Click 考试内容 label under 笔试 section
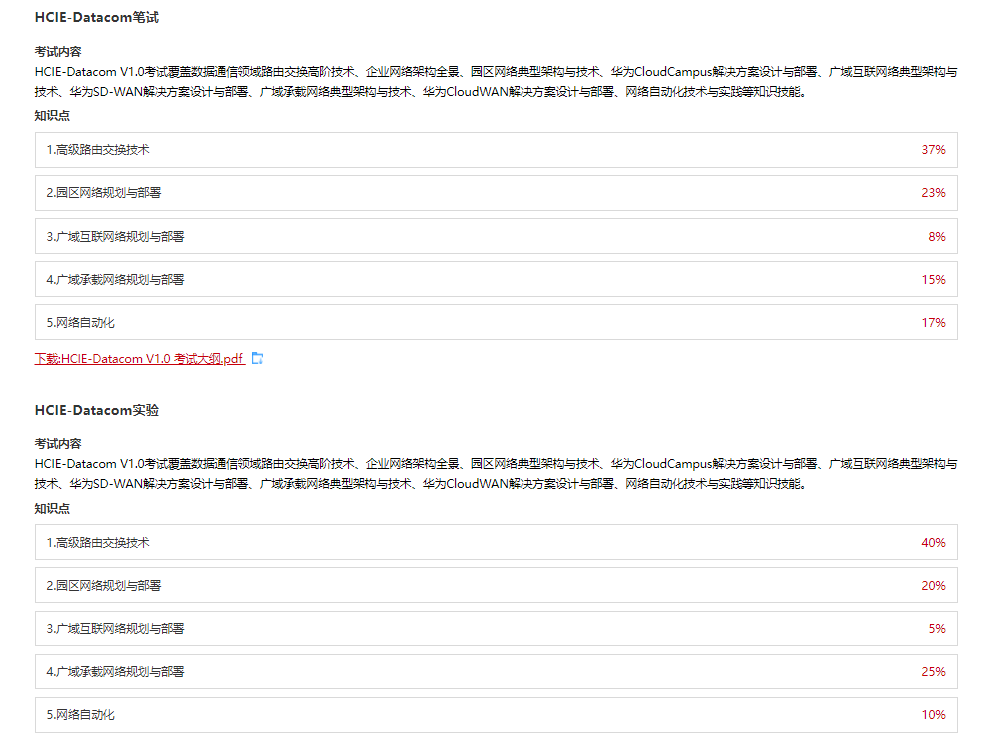Image resolution: width=982 pixels, height=742 pixels. (x=58, y=52)
